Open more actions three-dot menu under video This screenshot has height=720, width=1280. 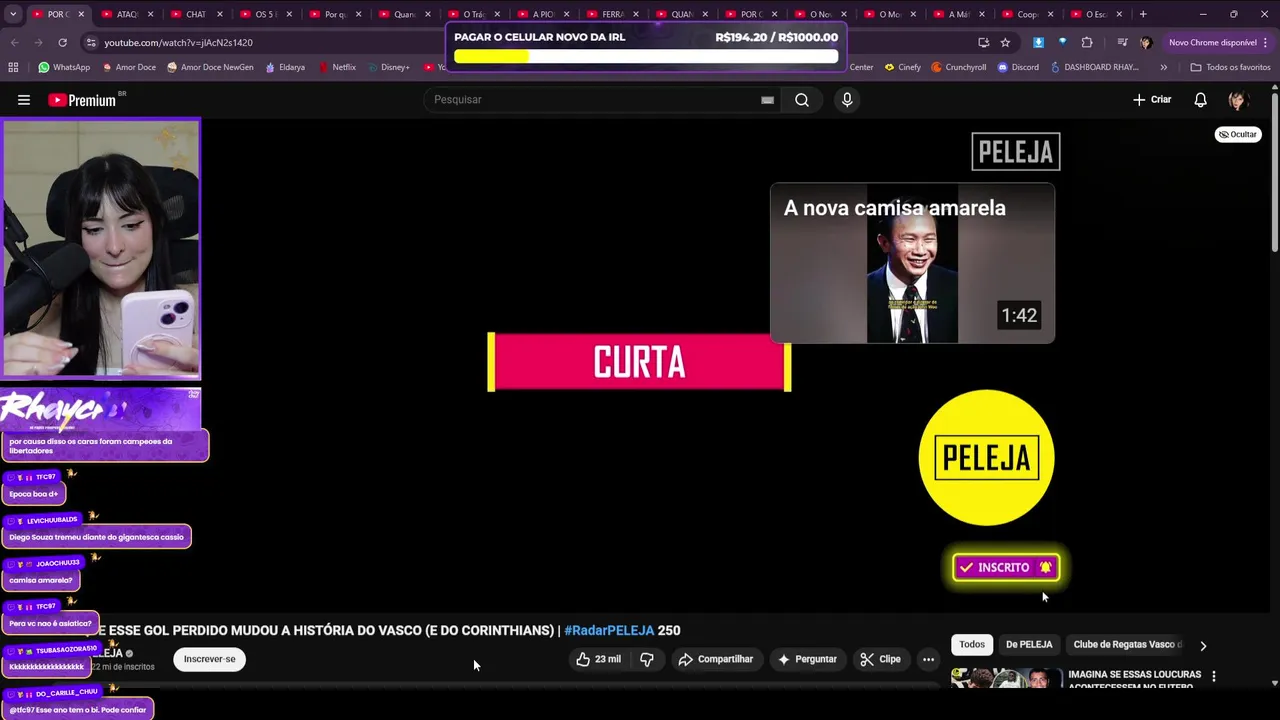pyautogui.click(x=928, y=659)
